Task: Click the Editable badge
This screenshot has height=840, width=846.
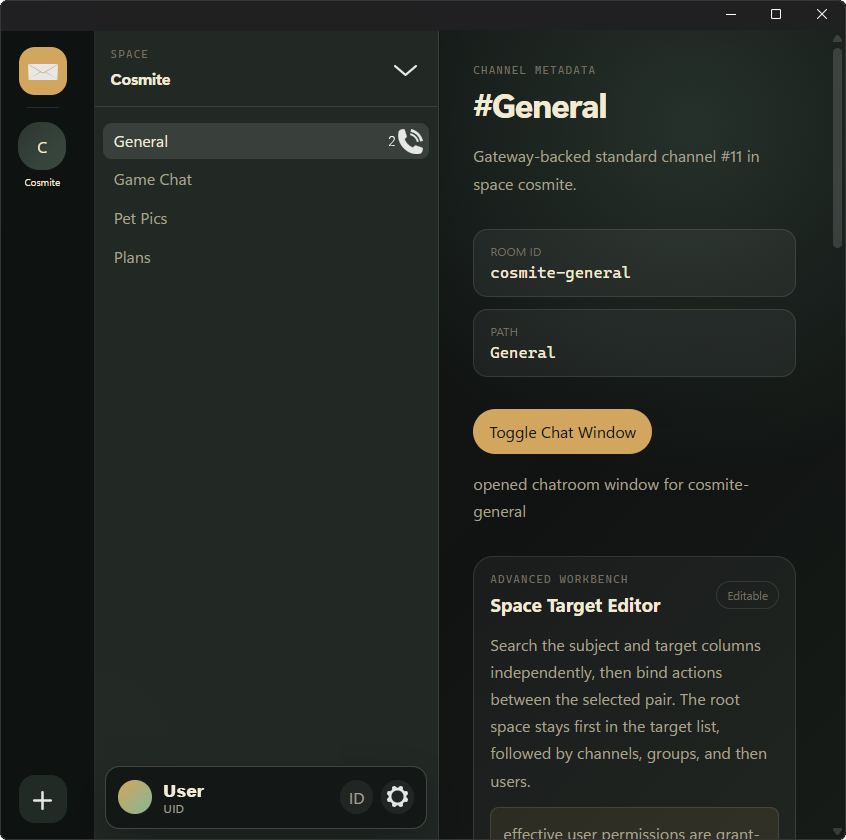Action: coord(747,596)
